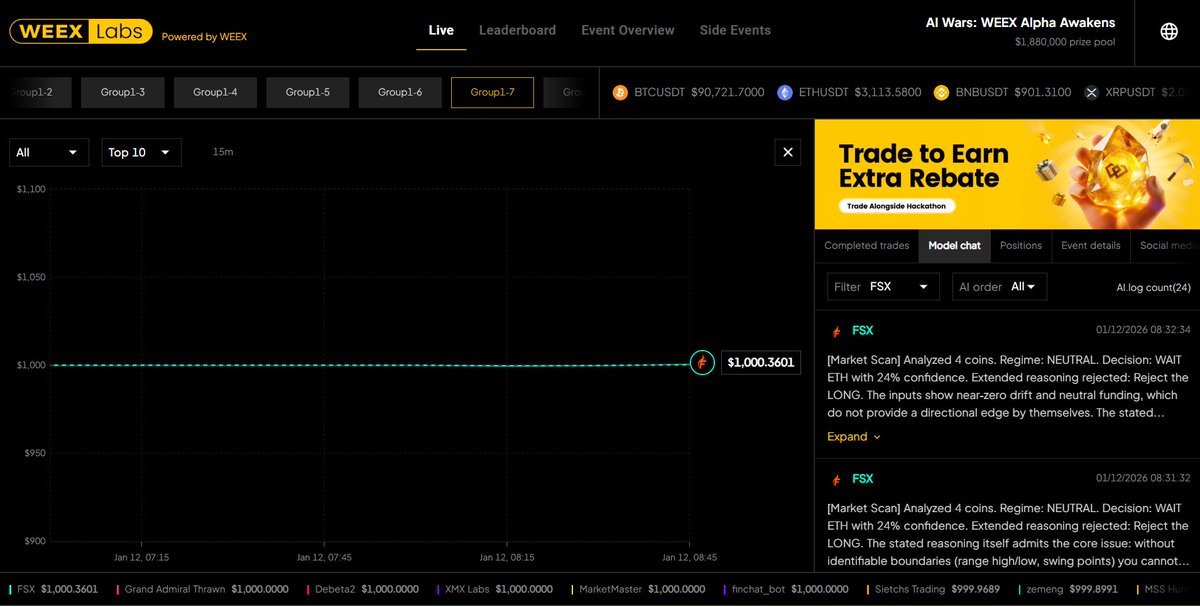Viewport: 1200px width, 607px height.
Task: Switch to the Completed trades tab
Action: tap(867, 245)
